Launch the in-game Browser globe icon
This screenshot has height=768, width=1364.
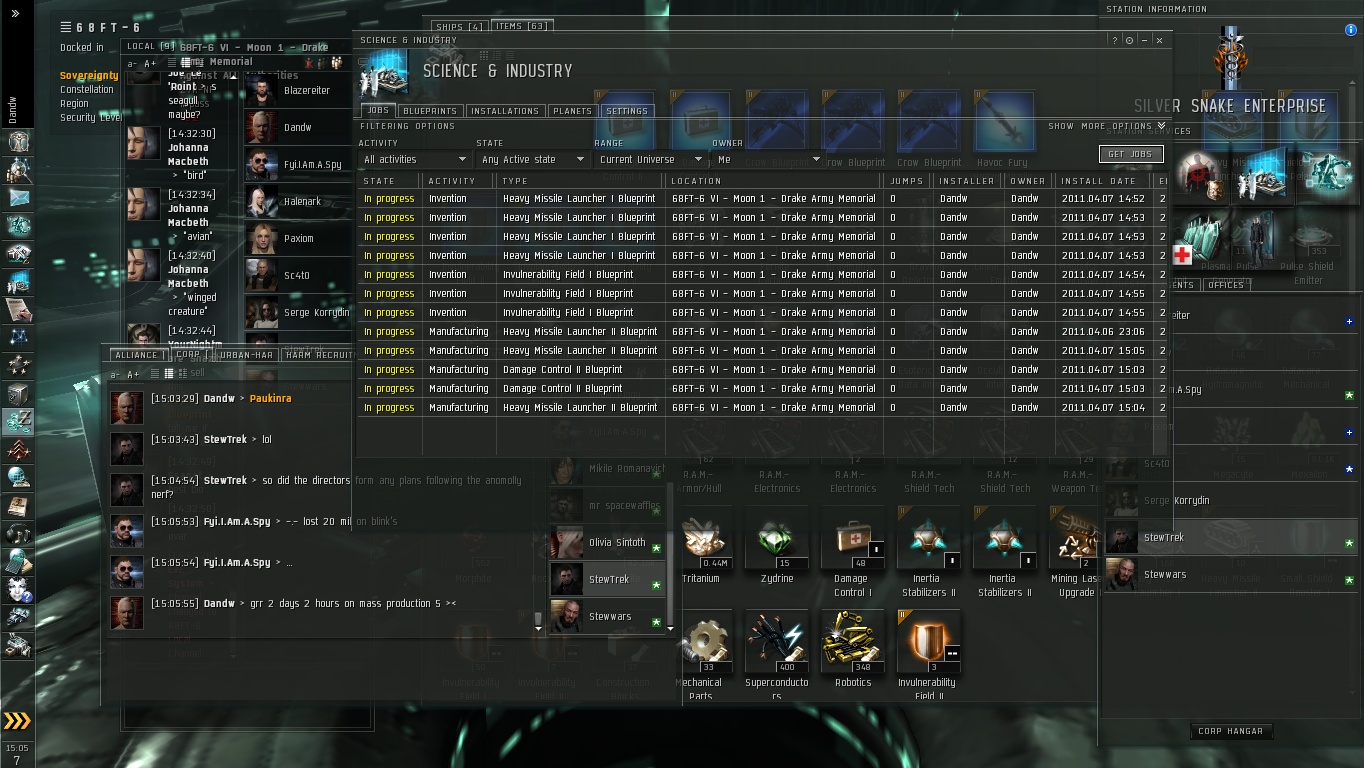(x=18, y=478)
